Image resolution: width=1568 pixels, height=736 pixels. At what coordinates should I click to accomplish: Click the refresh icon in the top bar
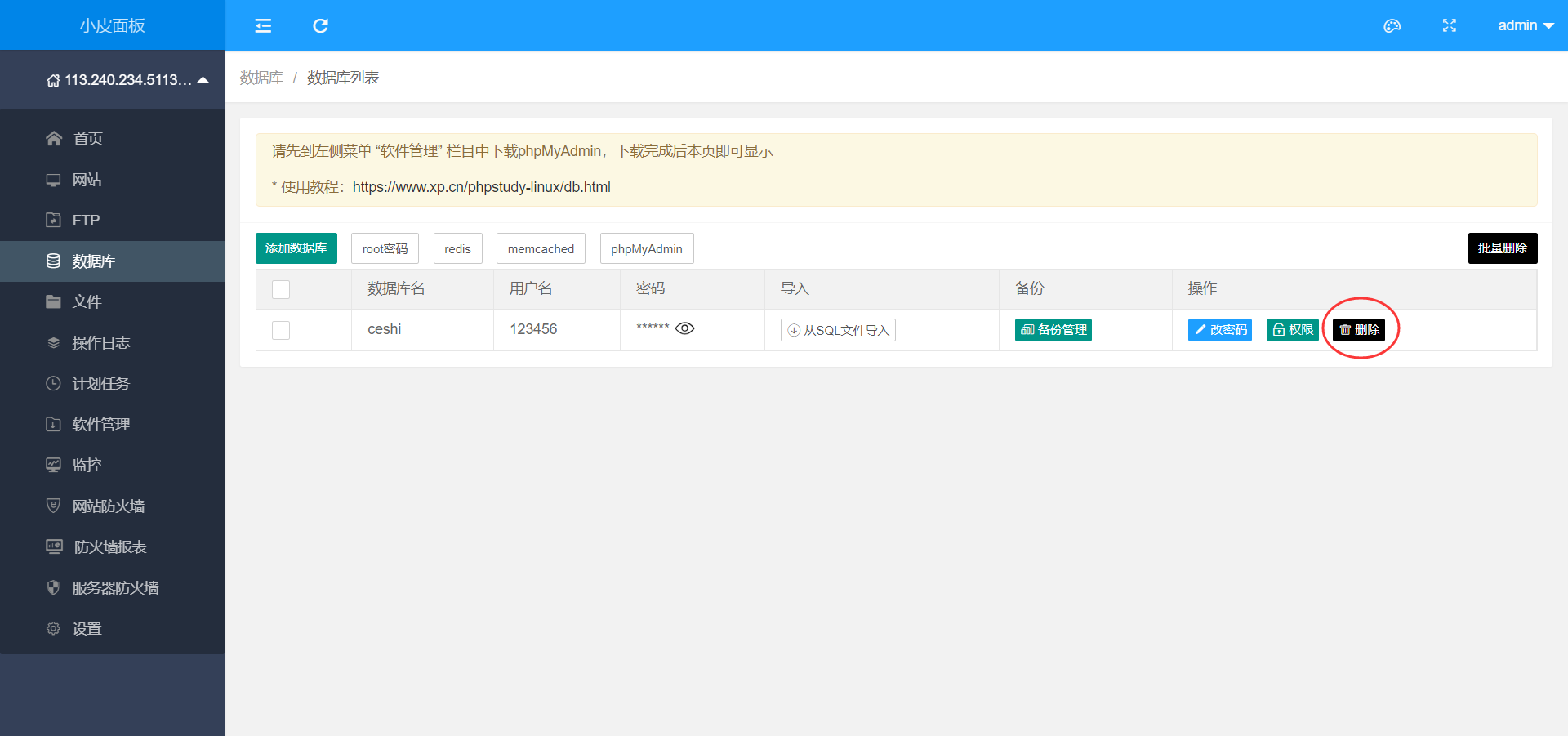coord(320,26)
